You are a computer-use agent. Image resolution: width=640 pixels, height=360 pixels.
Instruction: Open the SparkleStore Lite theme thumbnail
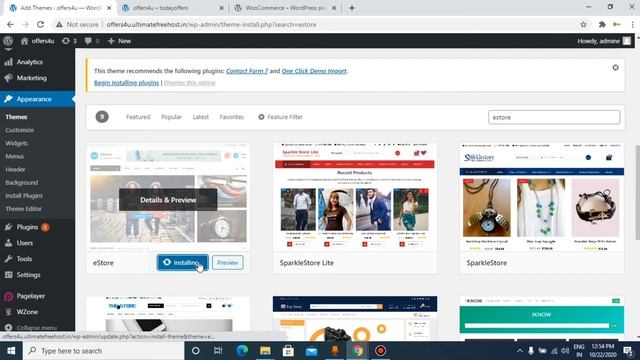click(x=355, y=197)
